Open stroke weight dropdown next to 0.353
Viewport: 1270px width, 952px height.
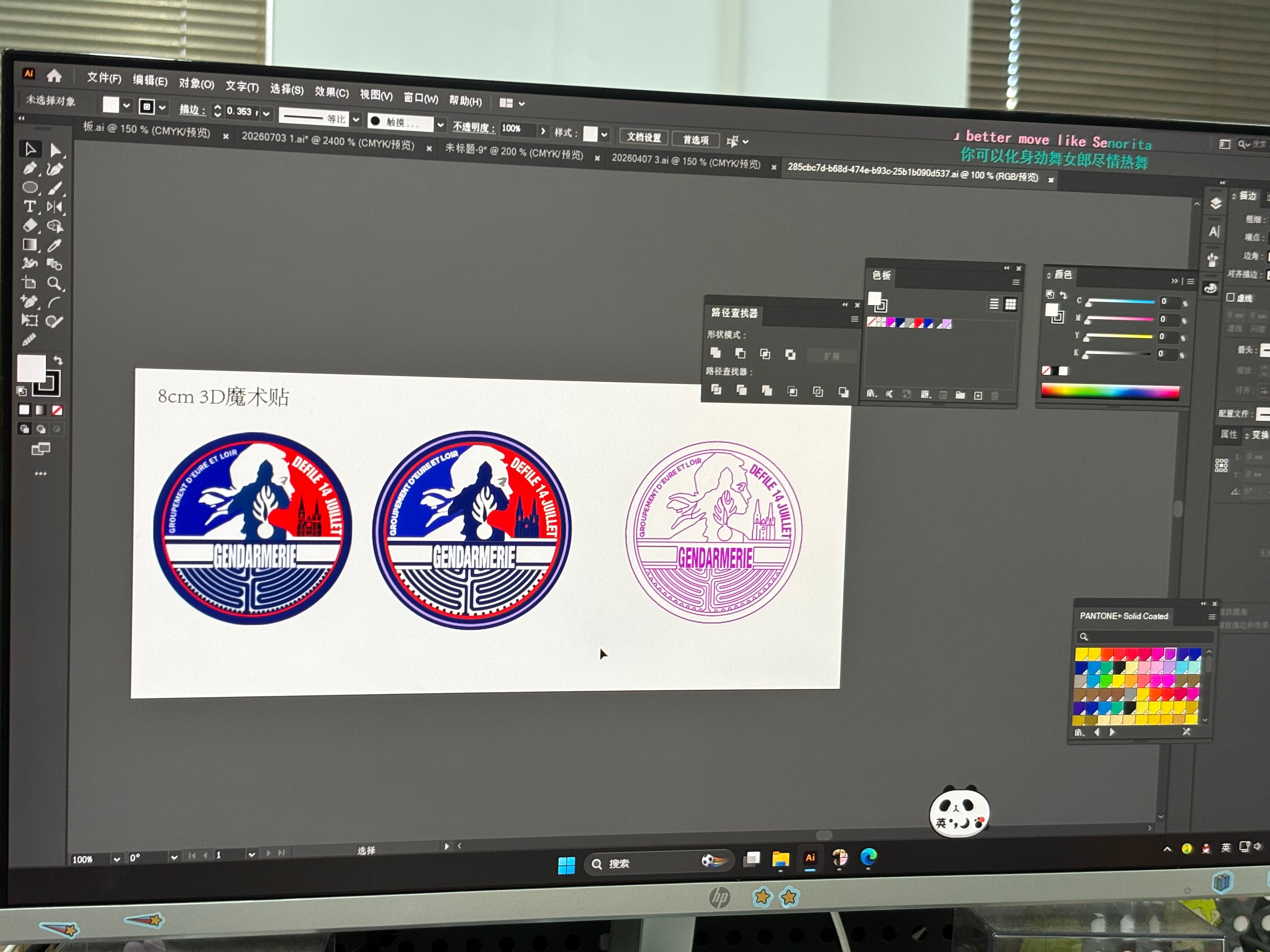[x=266, y=114]
